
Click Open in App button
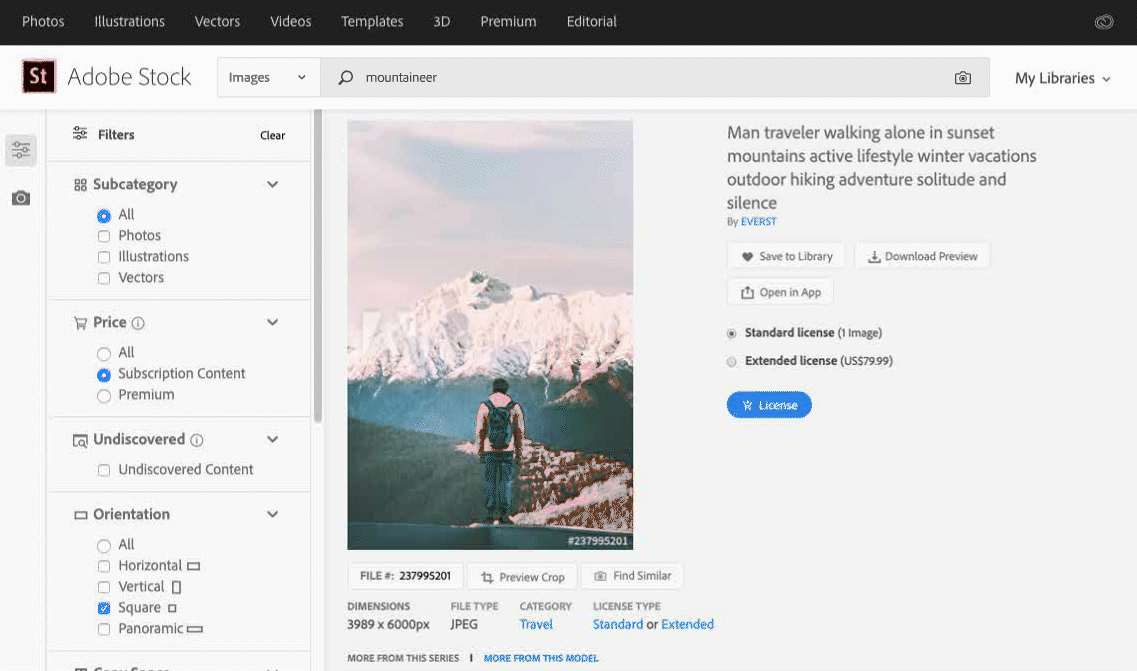[780, 292]
